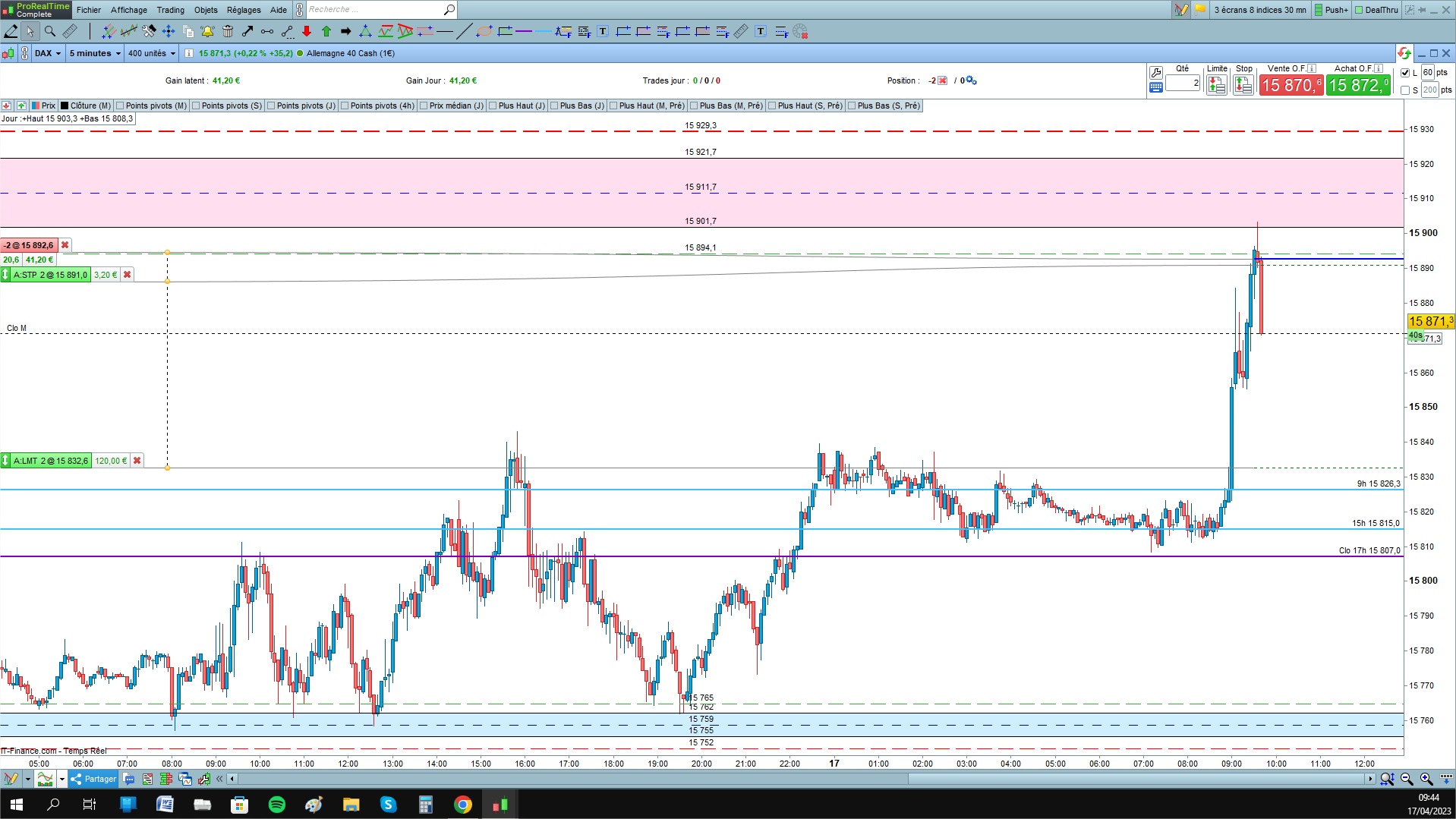The width and height of the screenshot is (1456, 819).
Task: Click the green Achat O.F. buy price button
Action: pyautogui.click(x=1359, y=85)
